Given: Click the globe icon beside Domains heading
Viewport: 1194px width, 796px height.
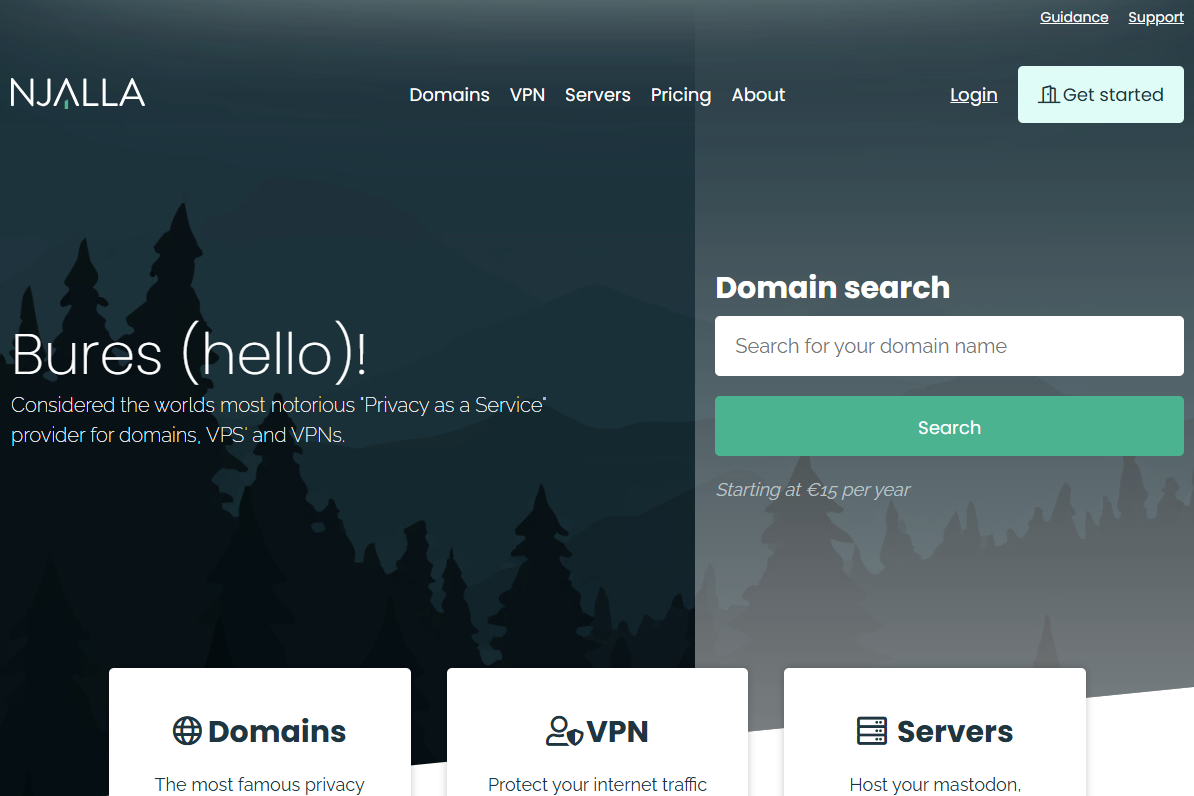Looking at the screenshot, I should click(187, 730).
